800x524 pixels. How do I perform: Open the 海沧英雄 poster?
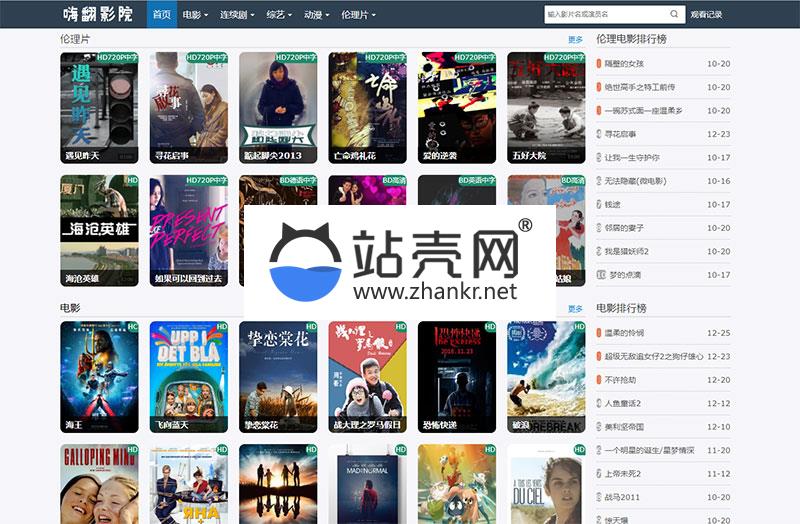tap(99, 231)
